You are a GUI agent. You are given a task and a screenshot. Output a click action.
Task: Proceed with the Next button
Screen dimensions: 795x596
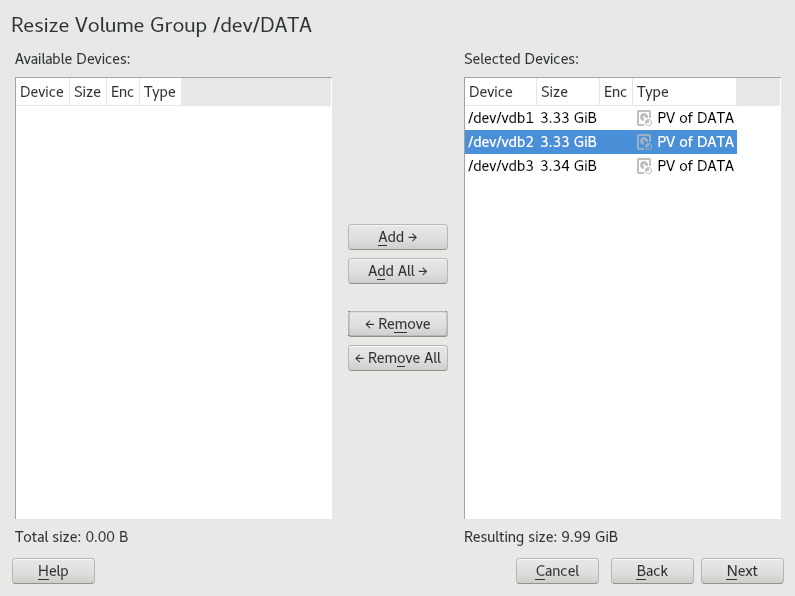click(x=742, y=571)
